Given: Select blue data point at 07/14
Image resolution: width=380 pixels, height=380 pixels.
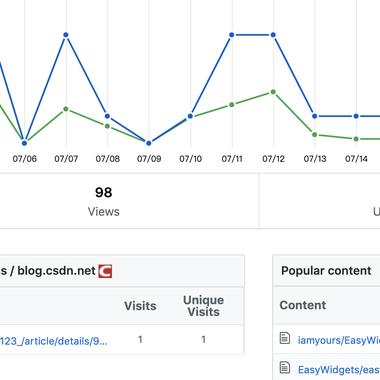Looking at the screenshot, I should tap(356, 116).
